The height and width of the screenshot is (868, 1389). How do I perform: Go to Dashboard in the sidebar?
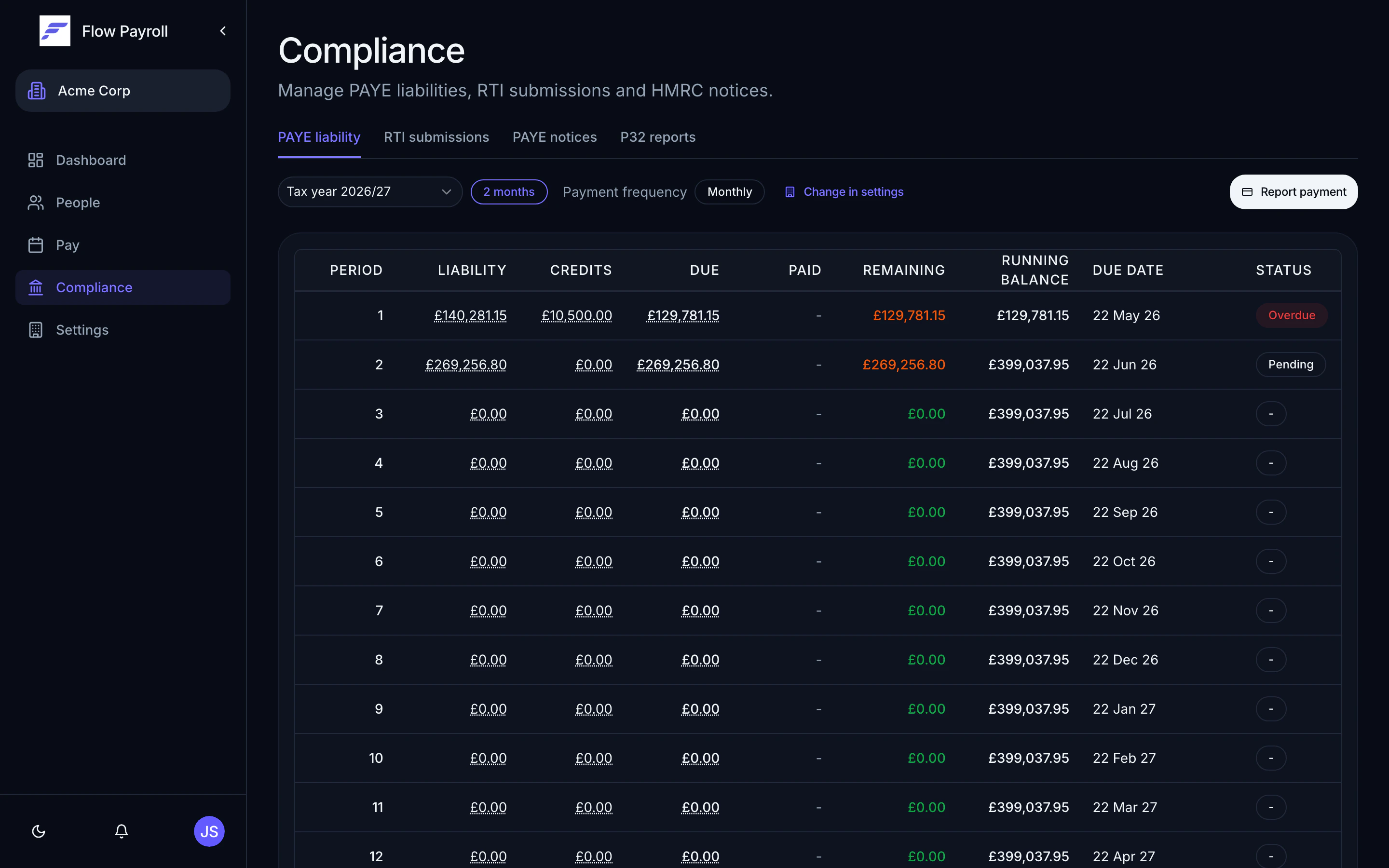coord(123,160)
